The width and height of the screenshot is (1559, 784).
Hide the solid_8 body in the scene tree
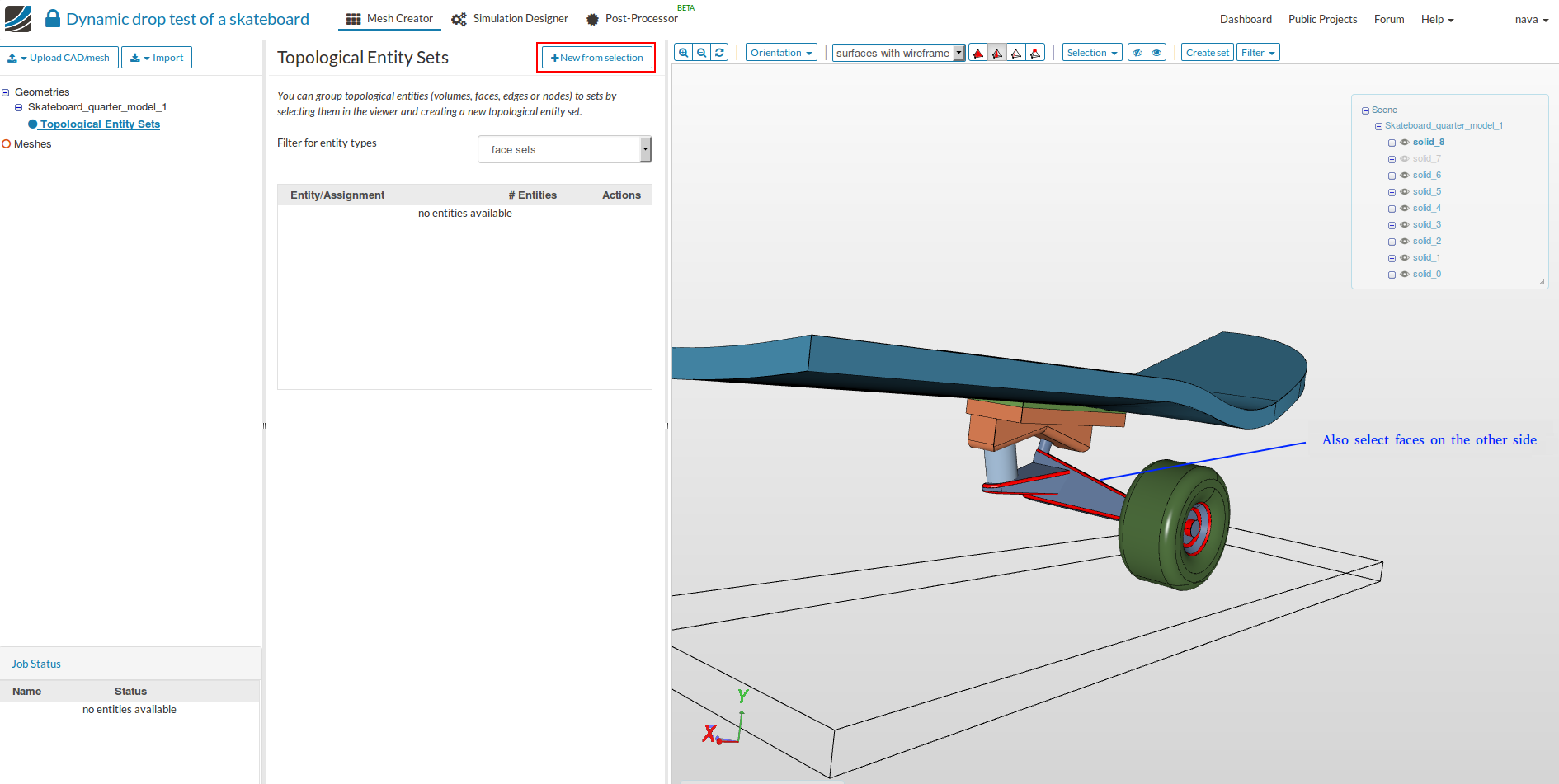coord(1405,142)
